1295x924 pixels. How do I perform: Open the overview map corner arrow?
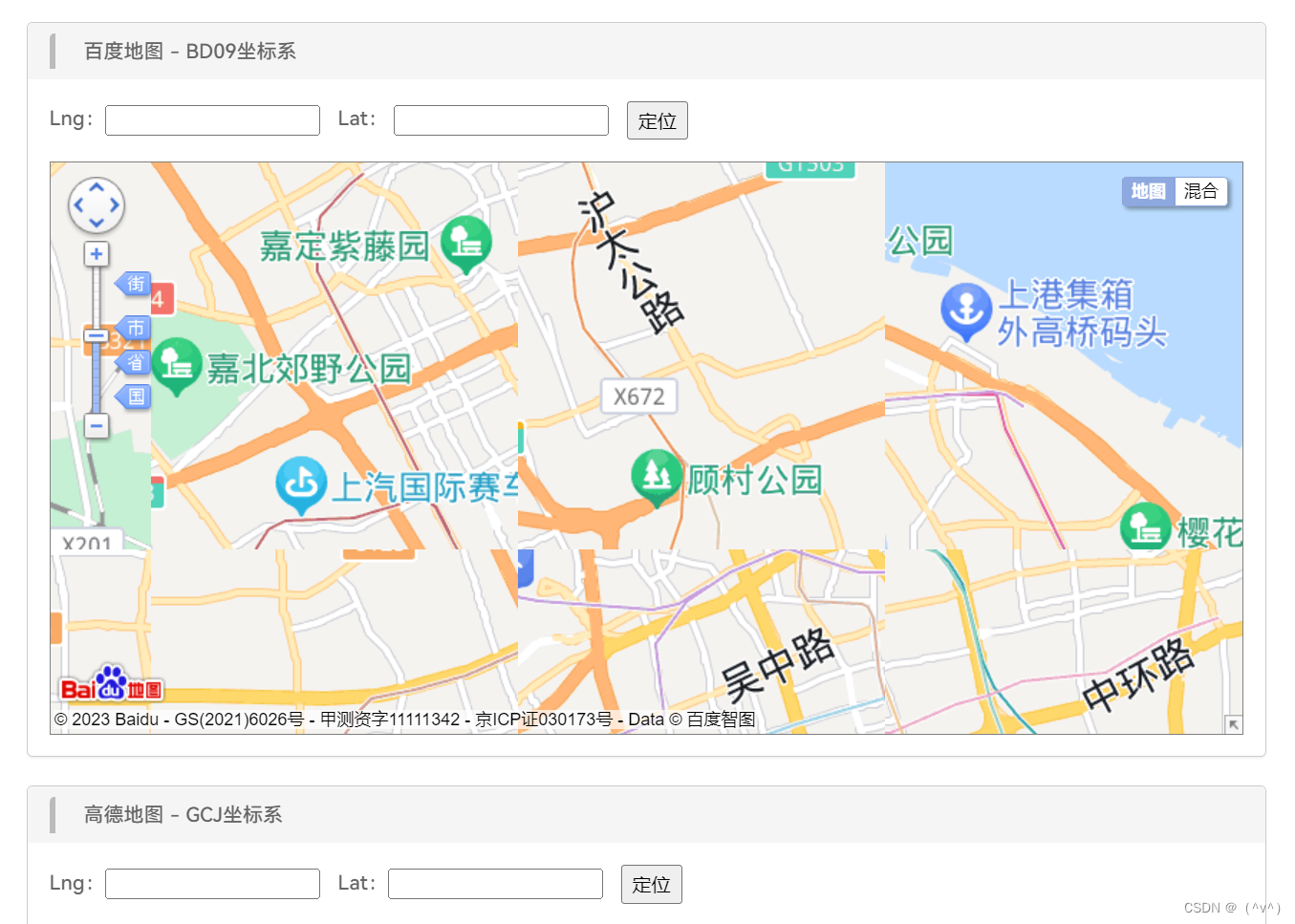[1234, 724]
